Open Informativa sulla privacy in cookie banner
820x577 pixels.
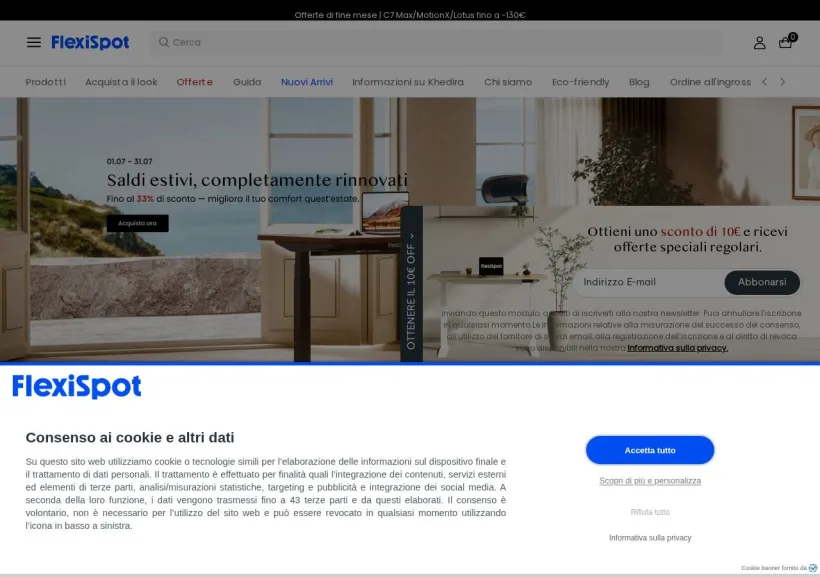pos(650,538)
